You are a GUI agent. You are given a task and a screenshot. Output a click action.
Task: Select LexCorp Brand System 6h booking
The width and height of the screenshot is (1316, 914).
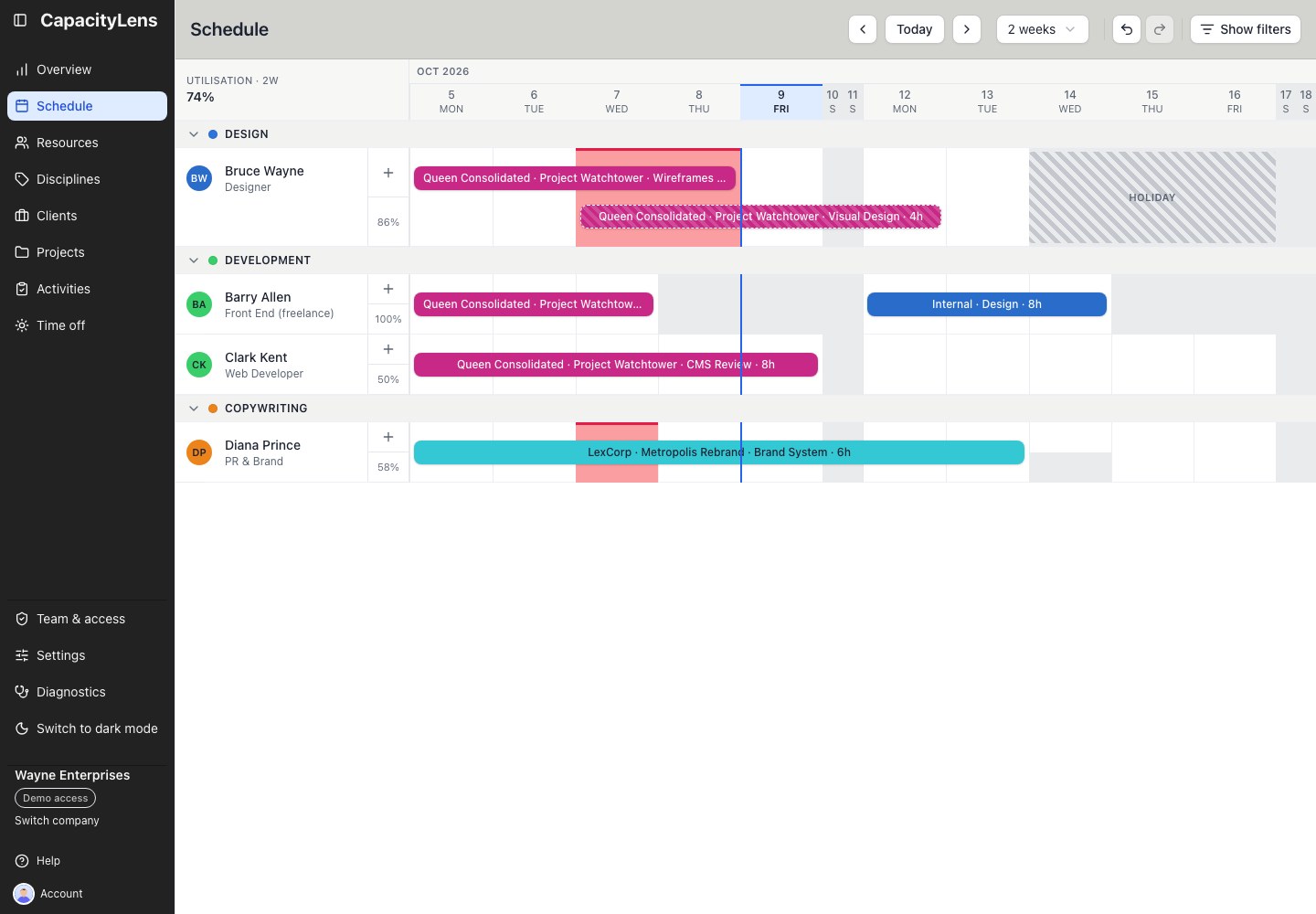pyautogui.click(x=719, y=452)
